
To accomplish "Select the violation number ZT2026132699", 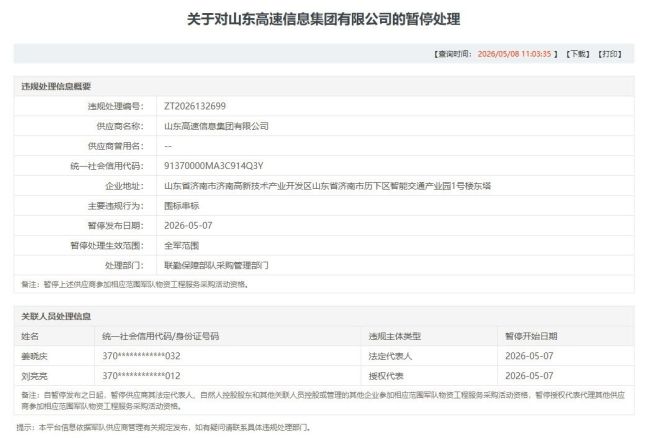I will pyautogui.click(x=195, y=106).
